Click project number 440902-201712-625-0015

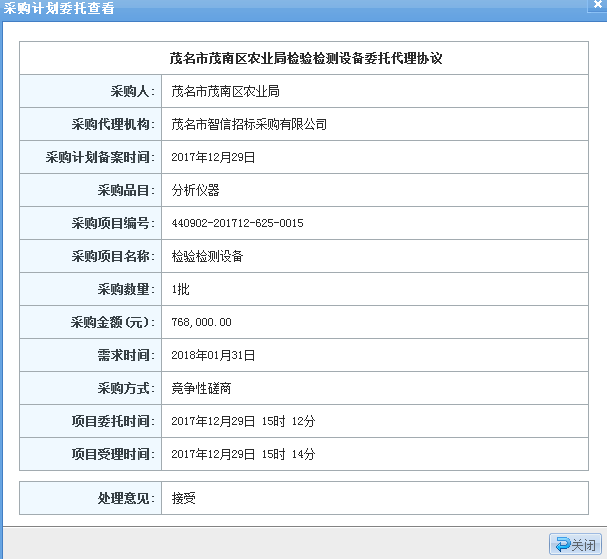click(237, 223)
